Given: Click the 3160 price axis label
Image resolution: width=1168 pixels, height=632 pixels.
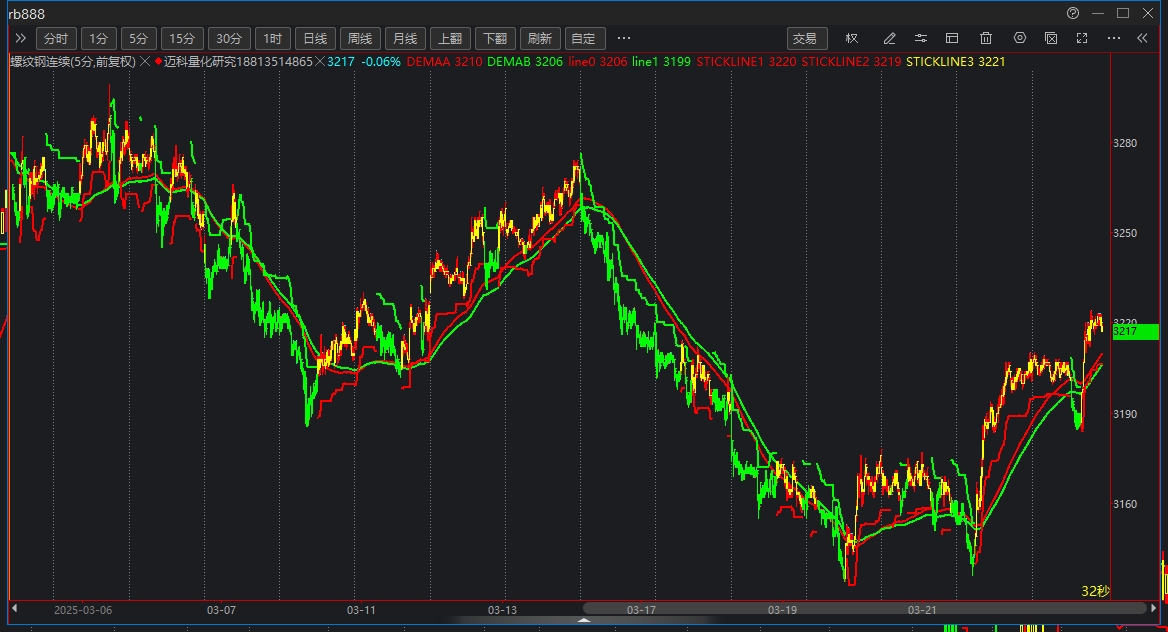Looking at the screenshot, I should click(x=1125, y=505).
